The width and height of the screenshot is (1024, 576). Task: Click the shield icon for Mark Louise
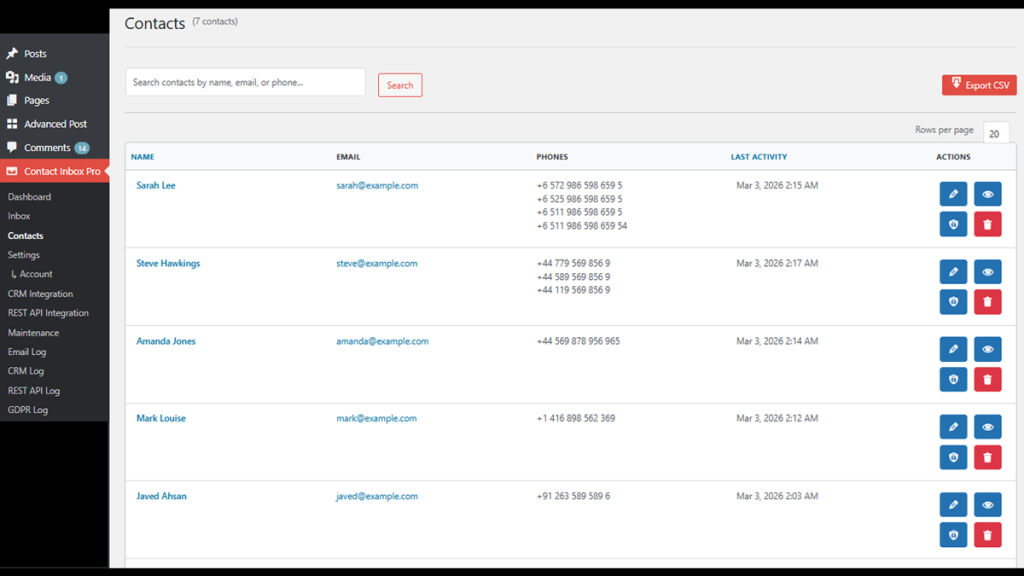point(953,457)
